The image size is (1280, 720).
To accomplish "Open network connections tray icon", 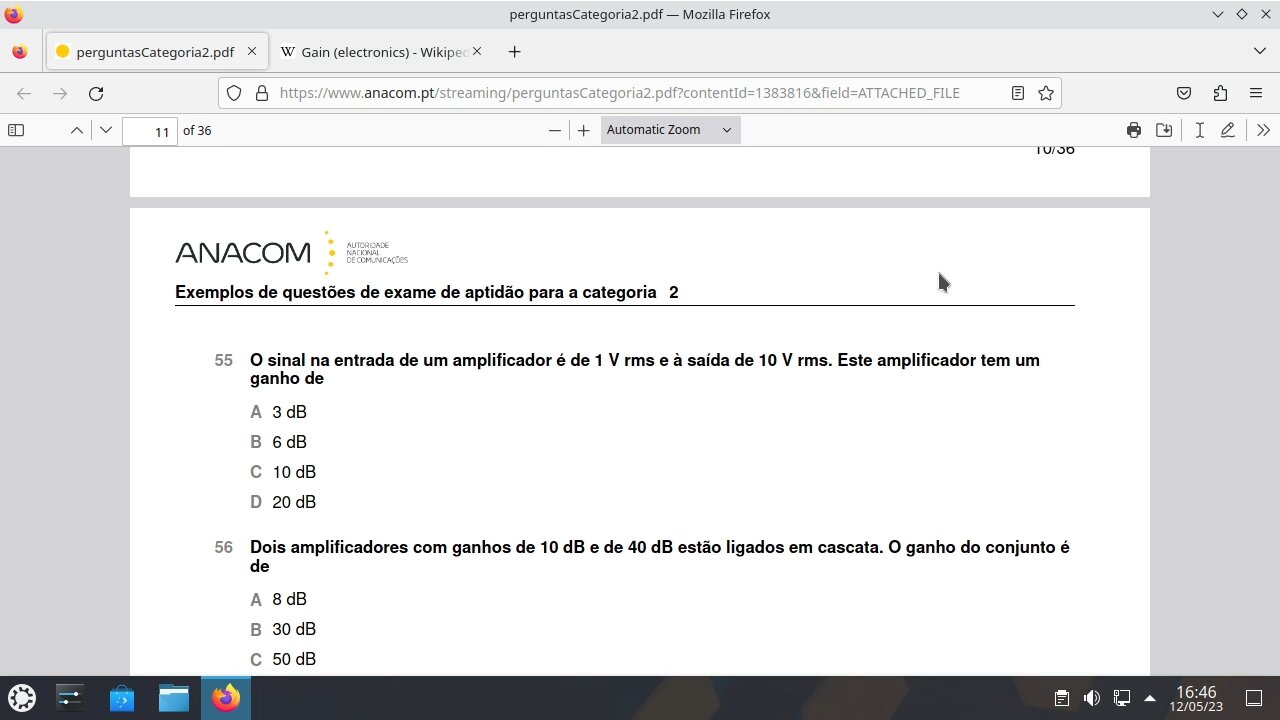I will [x=1122, y=698].
